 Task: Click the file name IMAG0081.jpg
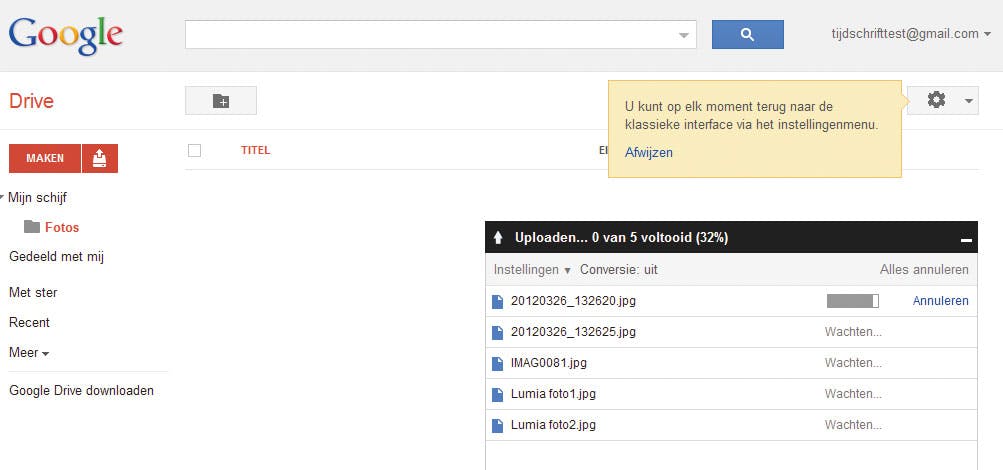tap(549, 363)
